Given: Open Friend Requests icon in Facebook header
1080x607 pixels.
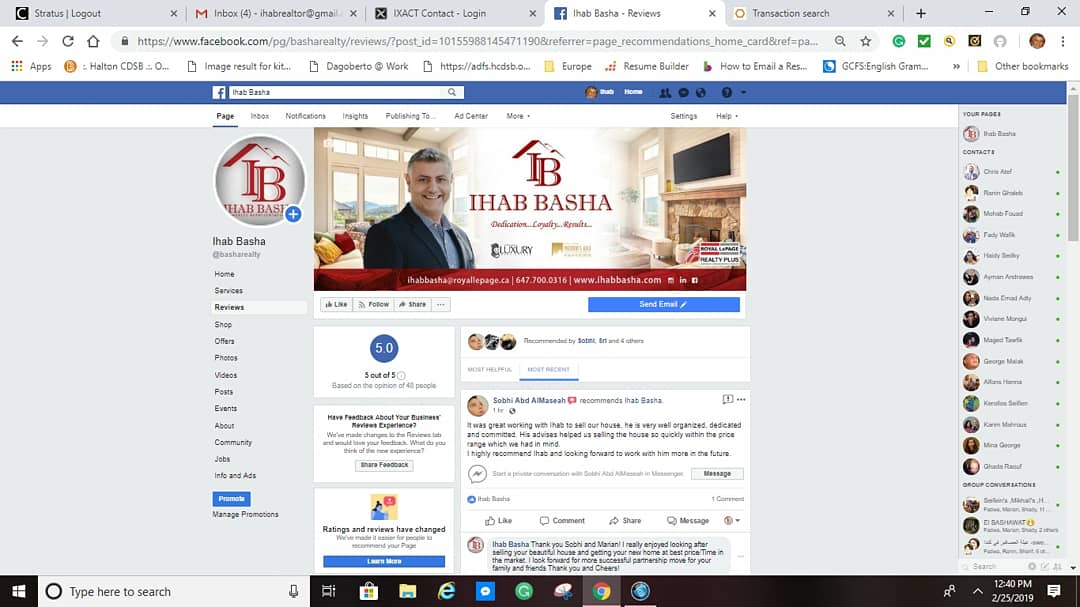Looking at the screenshot, I should [665, 92].
